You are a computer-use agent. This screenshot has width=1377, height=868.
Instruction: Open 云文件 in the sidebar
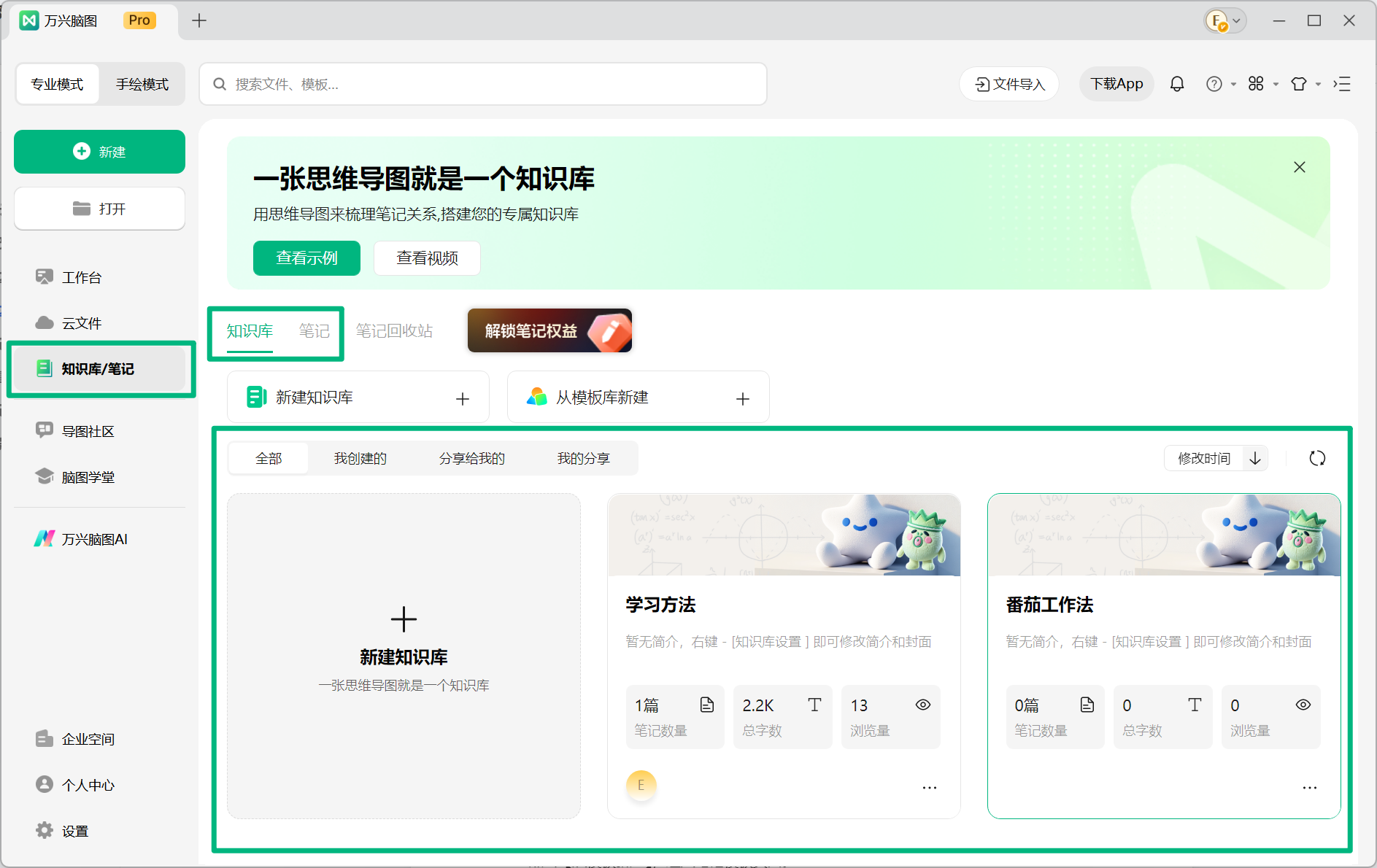[99, 323]
